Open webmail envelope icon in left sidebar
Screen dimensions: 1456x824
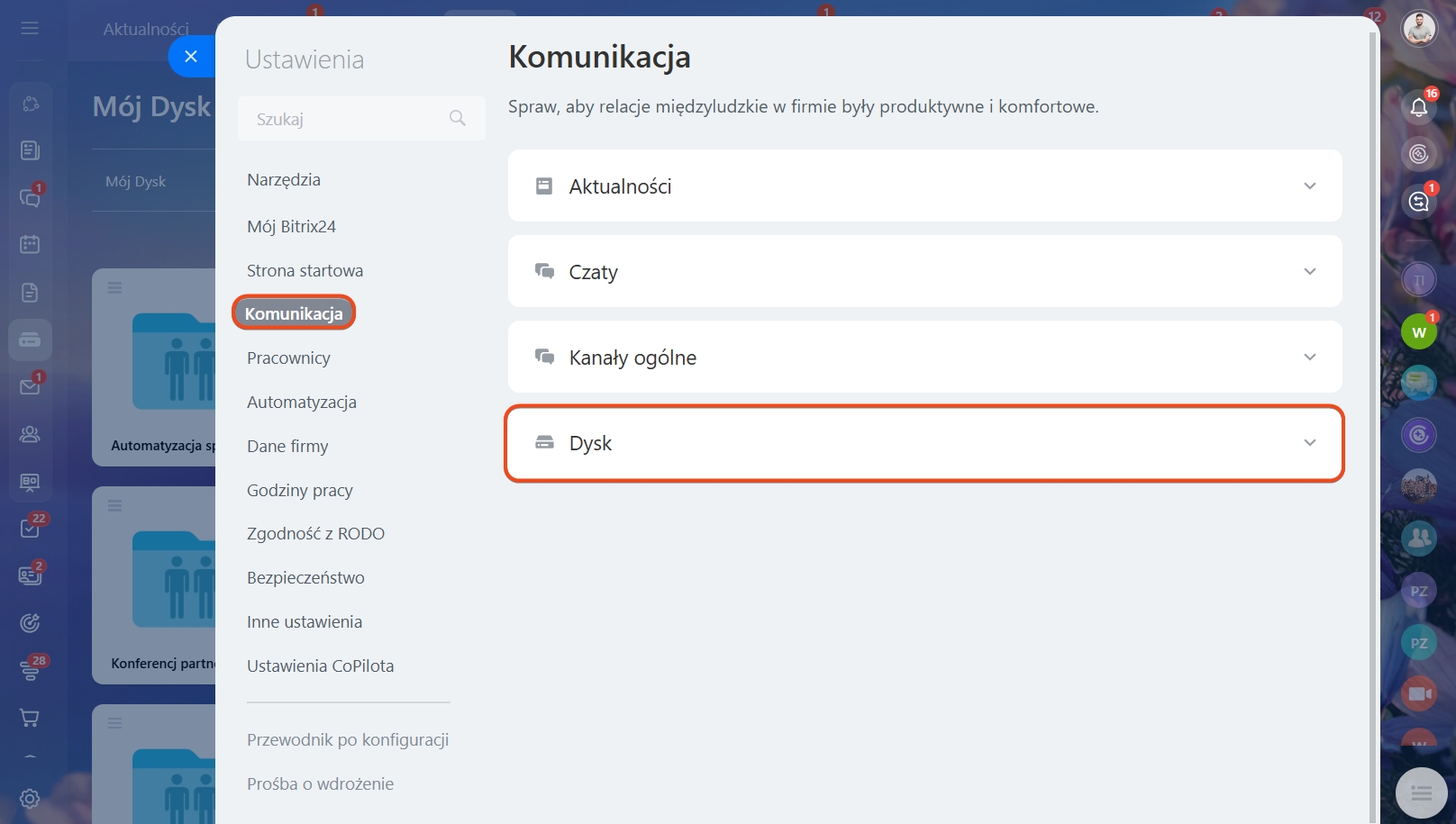click(x=30, y=386)
